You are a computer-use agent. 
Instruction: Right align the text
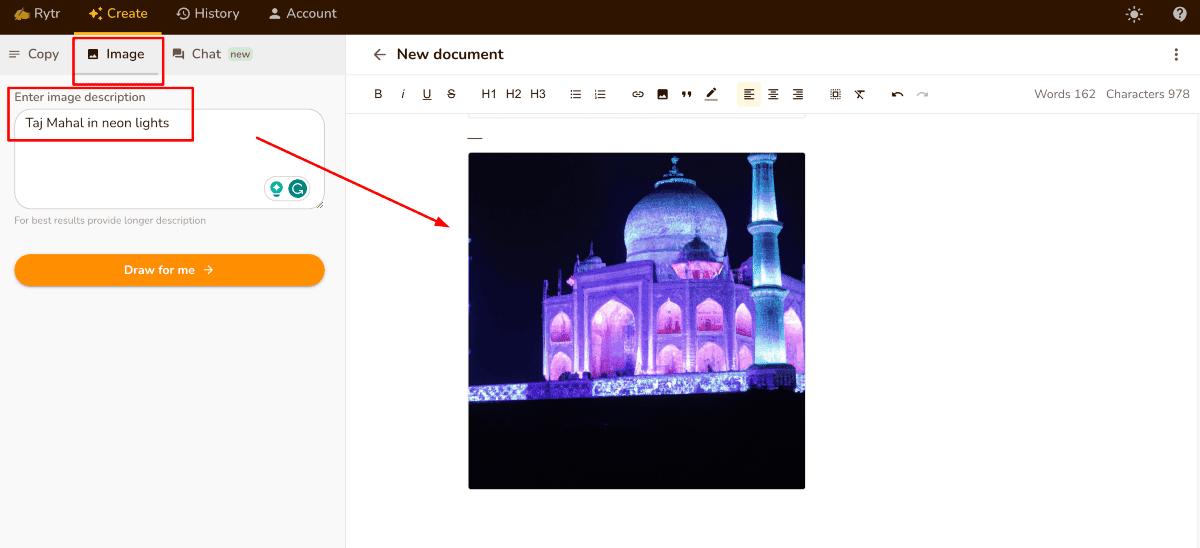(x=798, y=94)
